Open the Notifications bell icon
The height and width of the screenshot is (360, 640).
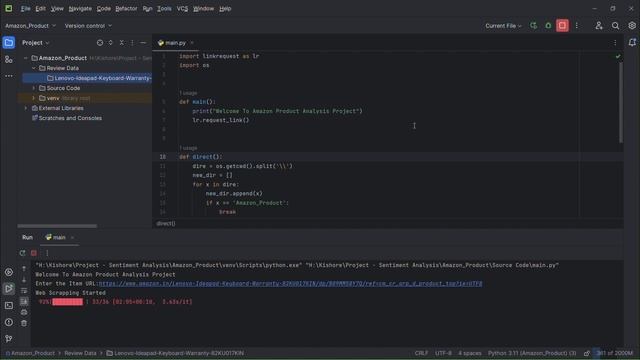pos(632,42)
